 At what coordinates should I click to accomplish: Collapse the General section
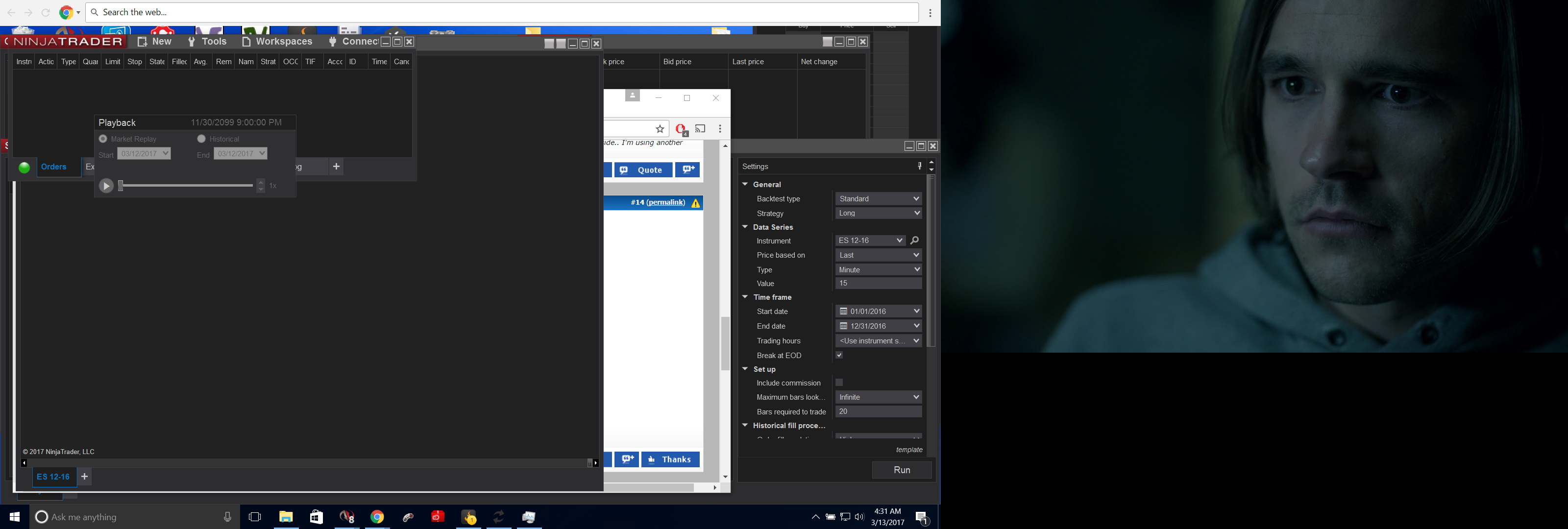tap(744, 184)
